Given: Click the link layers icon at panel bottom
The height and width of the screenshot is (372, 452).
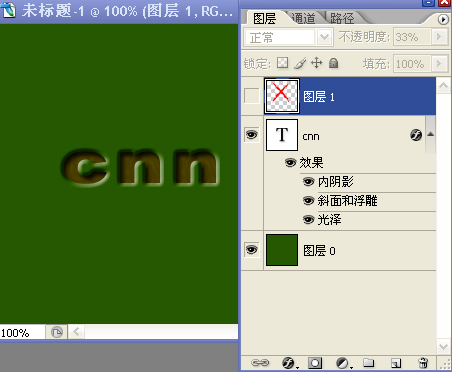Looking at the screenshot, I should click(260, 362).
